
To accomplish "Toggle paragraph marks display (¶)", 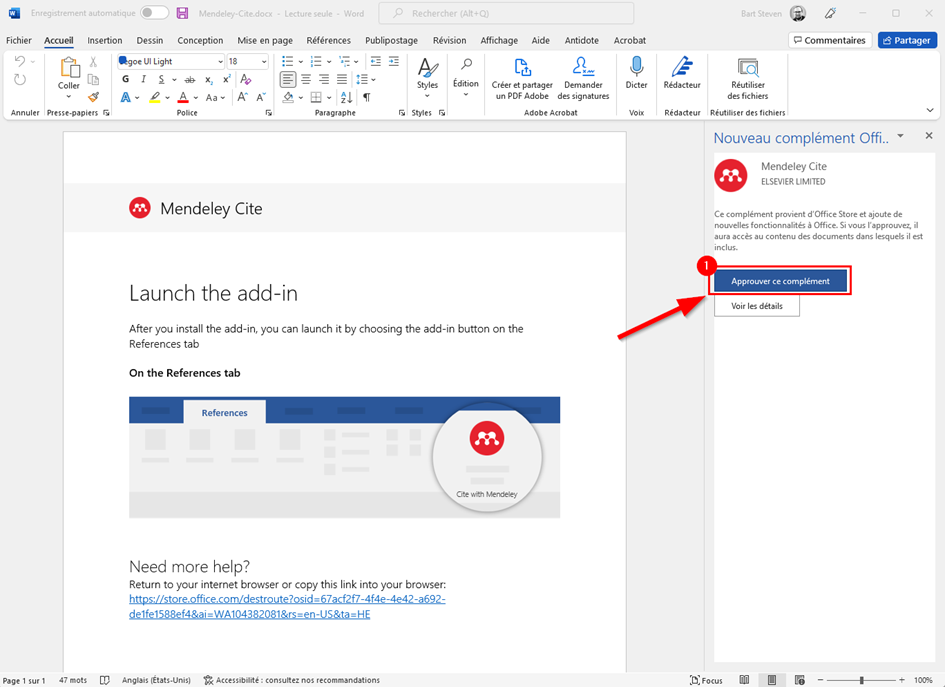I will click(x=366, y=97).
